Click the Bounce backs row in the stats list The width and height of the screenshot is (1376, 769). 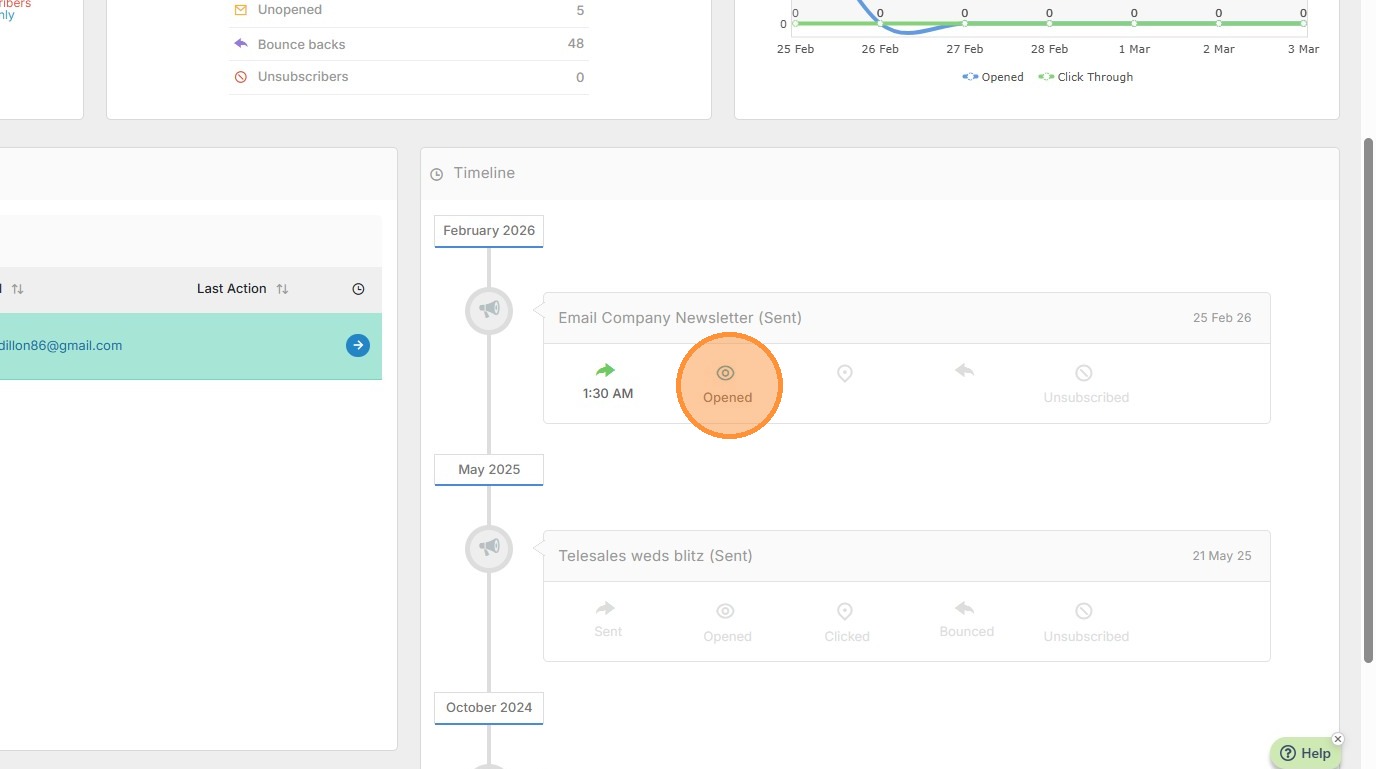[x=408, y=44]
